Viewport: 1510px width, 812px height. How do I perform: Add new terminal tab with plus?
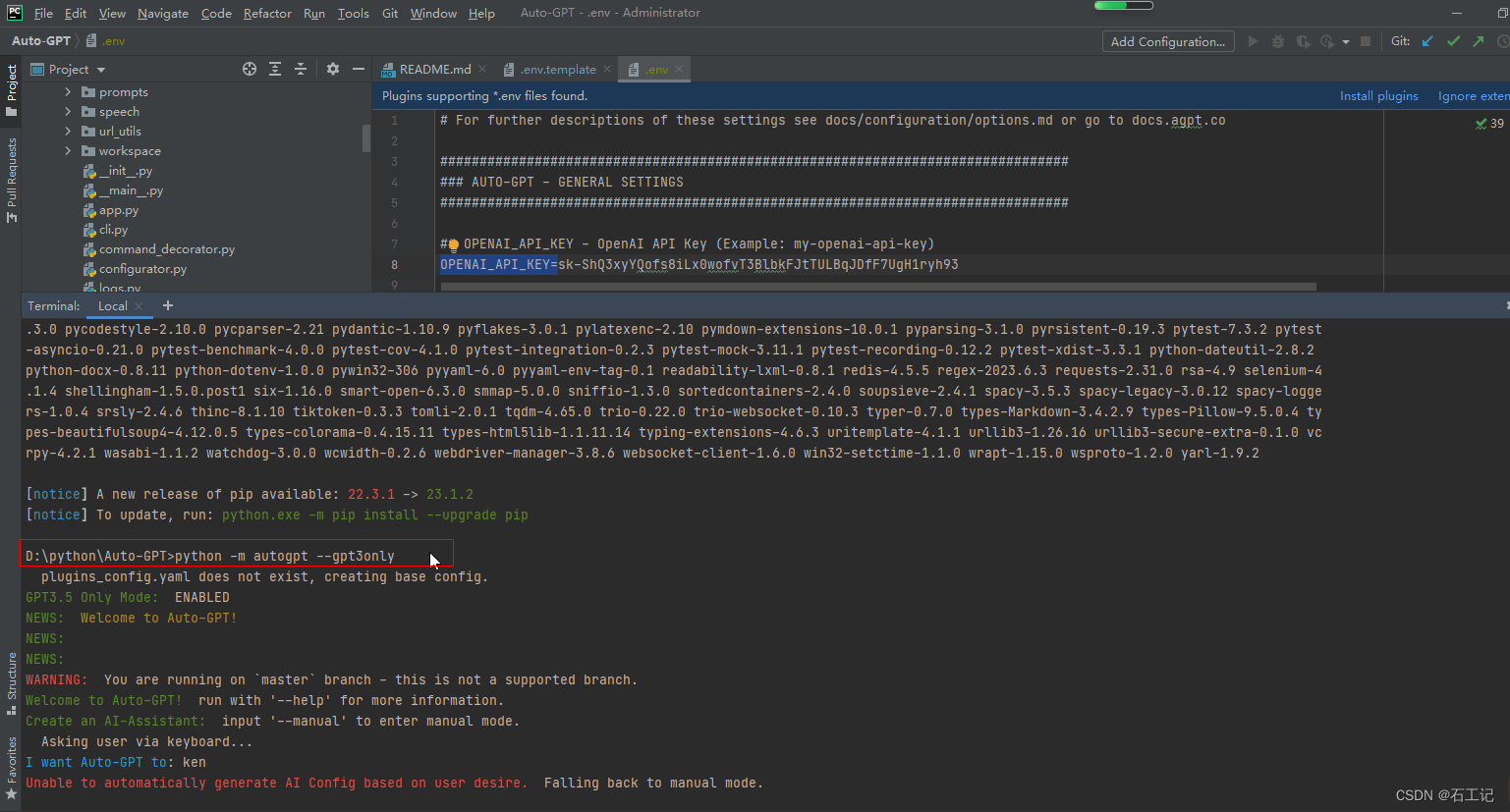[x=168, y=305]
